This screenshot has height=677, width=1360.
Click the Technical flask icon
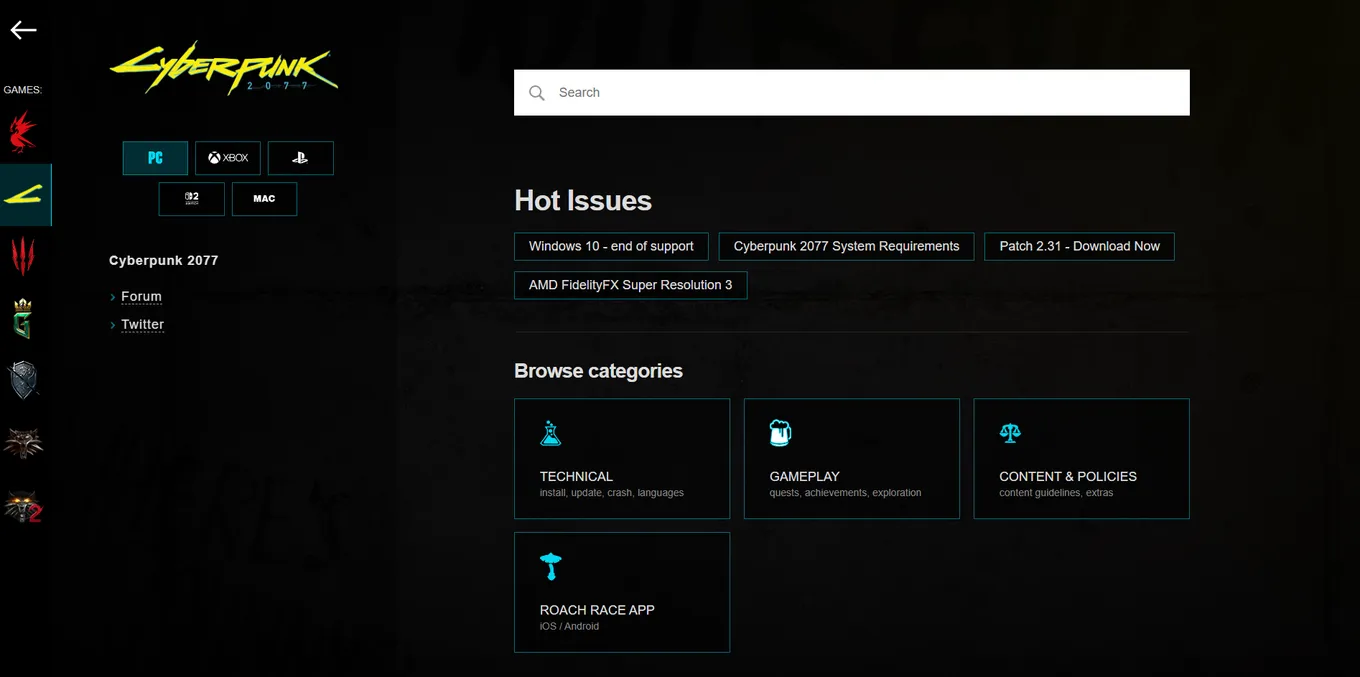click(550, 433)
